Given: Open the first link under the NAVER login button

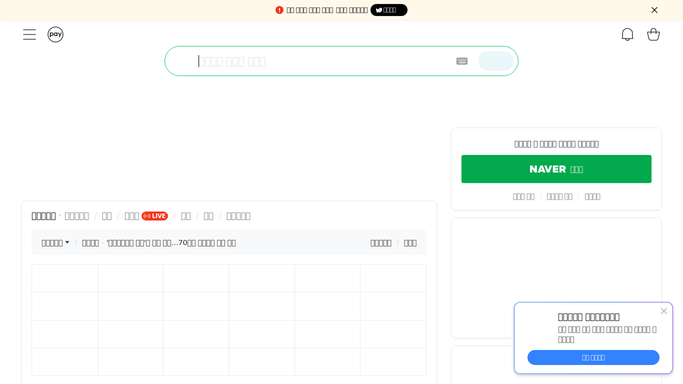Looking at the screenshot, I should tap(524, 197).
